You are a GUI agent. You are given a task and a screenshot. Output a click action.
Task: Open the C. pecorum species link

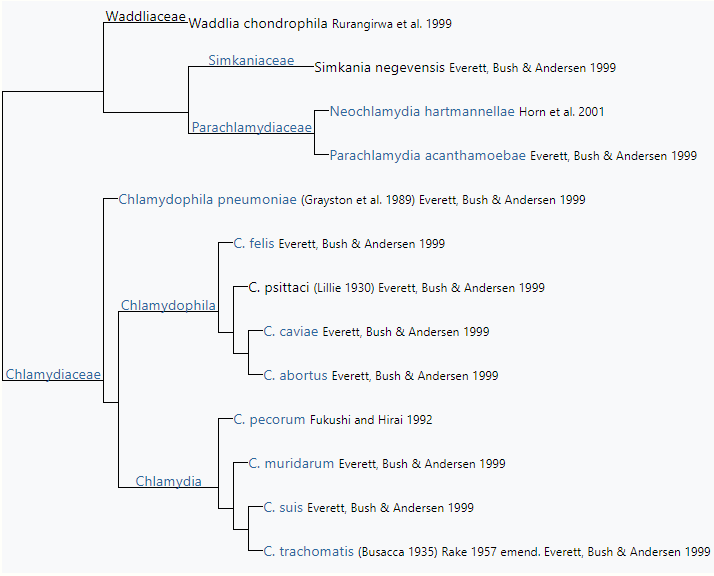(x=269, y=420)
